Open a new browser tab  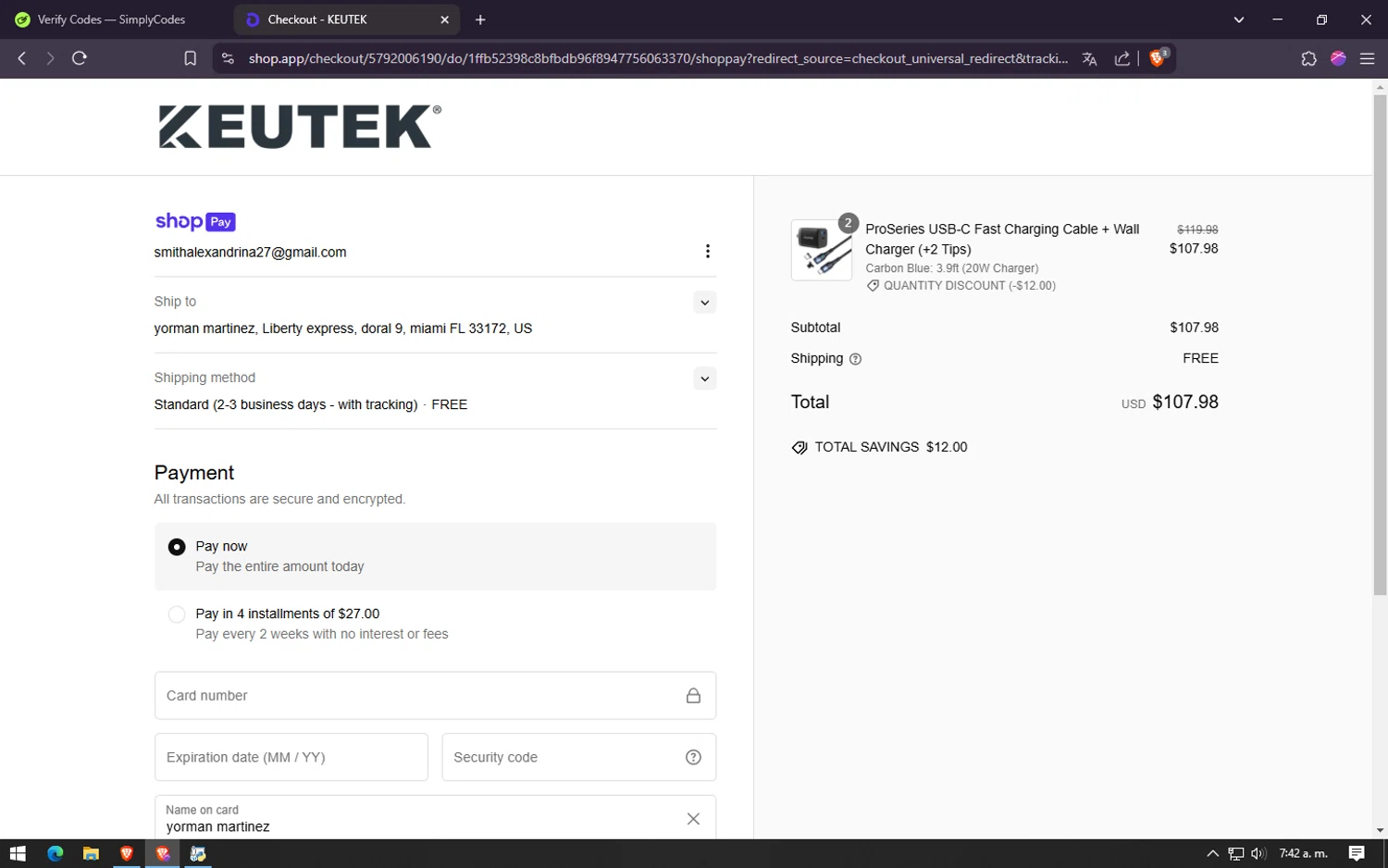tap(480, 19)
